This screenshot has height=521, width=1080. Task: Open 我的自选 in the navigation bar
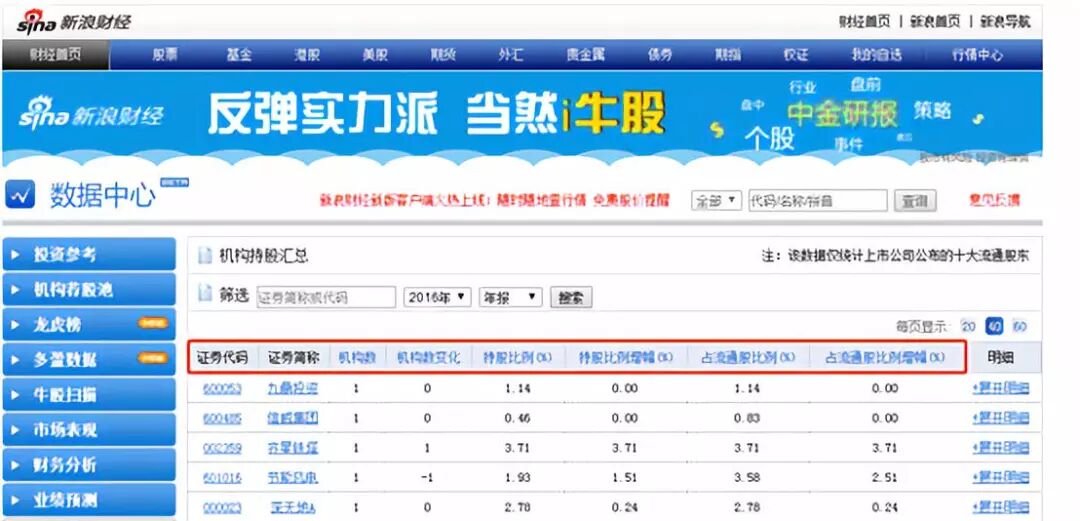pos(876,54)
